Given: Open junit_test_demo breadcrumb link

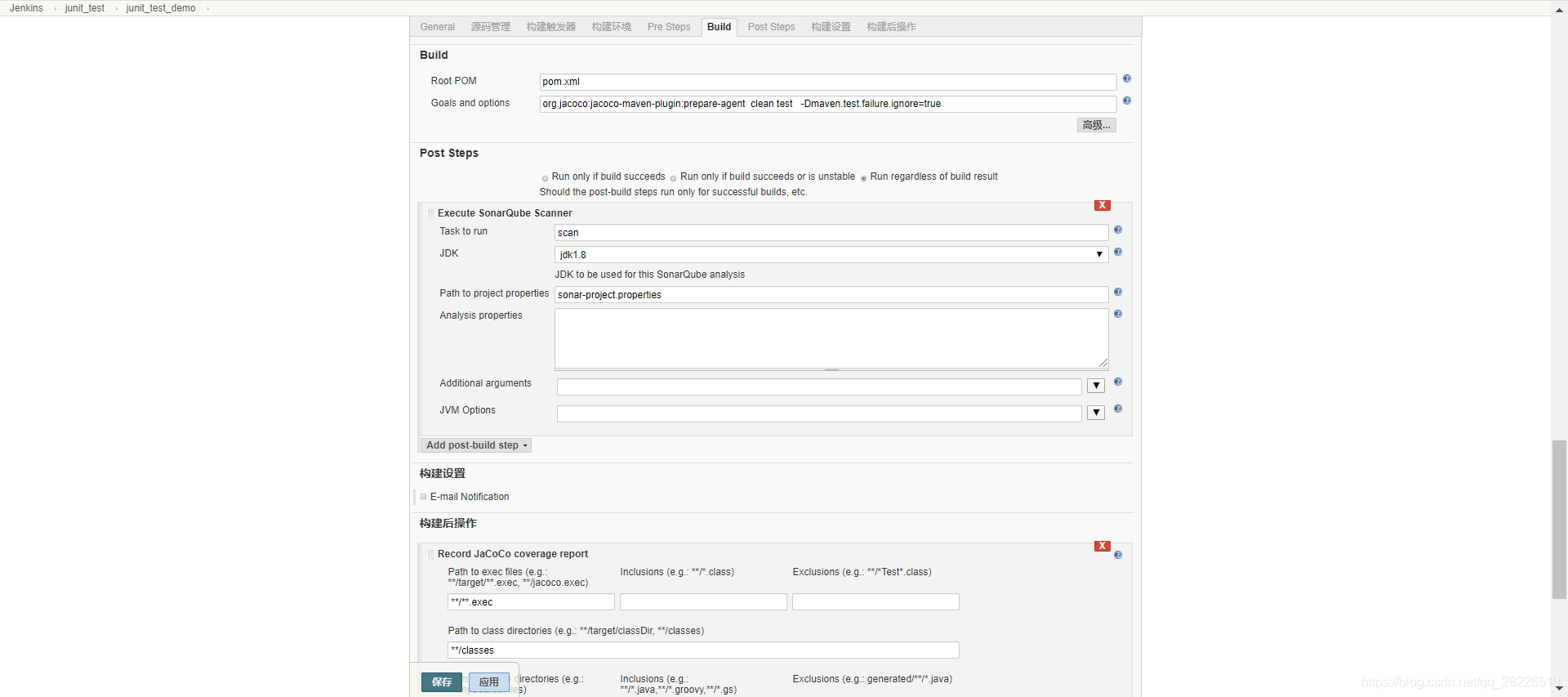Looking at the screenshot, I should [161, 8].
